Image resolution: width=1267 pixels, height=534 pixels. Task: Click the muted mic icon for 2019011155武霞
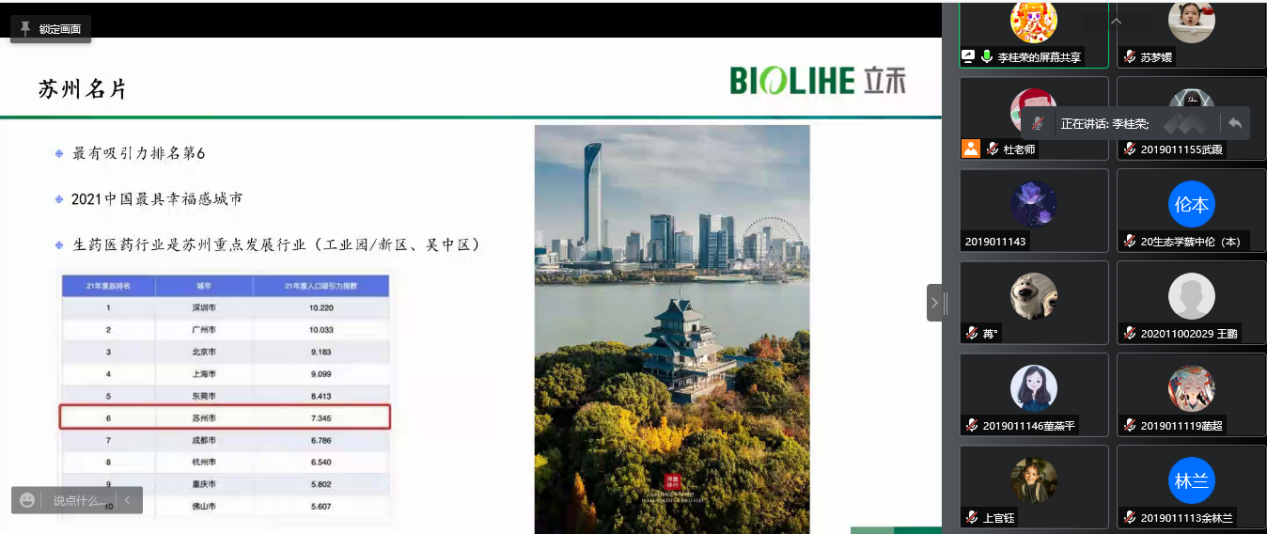point(1129,149)
